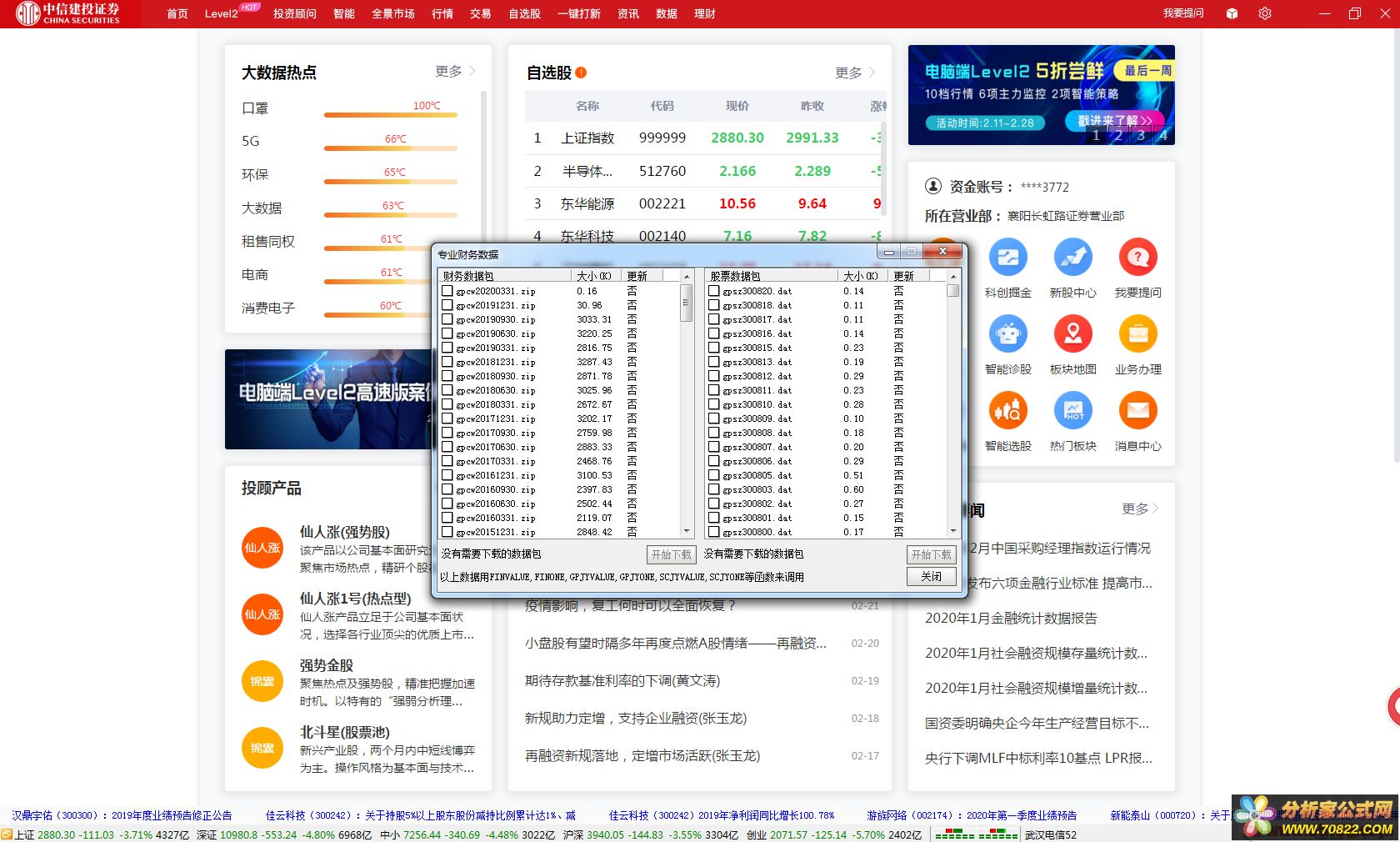Click 开始下载 under the 财务数据包 list
Image resolution: width=1400 pixels, height=842 pixels.
pyautogui.click(x=671, y=554)
